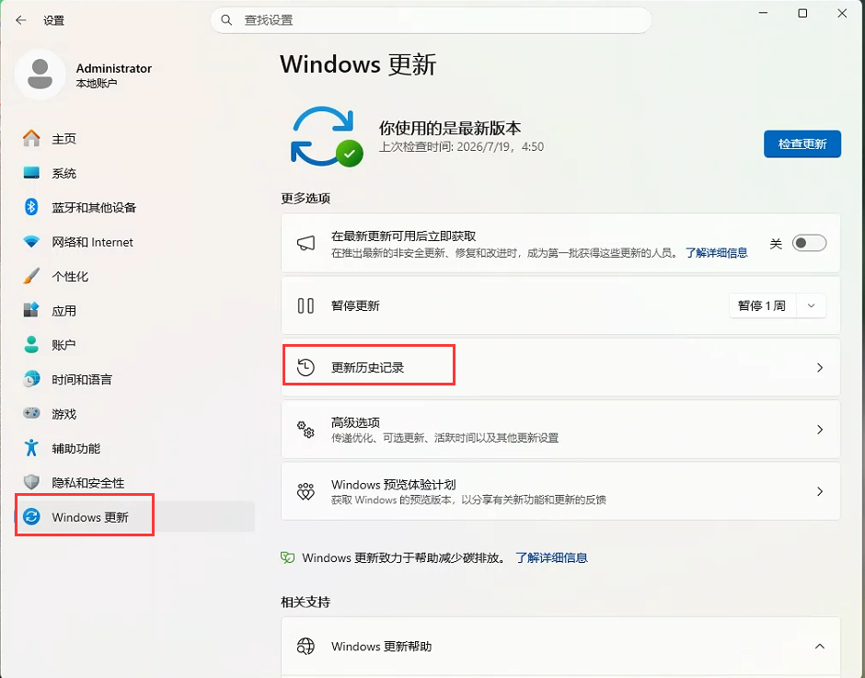The image size is (865, 678).
Task: Click the 主页 home icon
Action: [31, 138]
